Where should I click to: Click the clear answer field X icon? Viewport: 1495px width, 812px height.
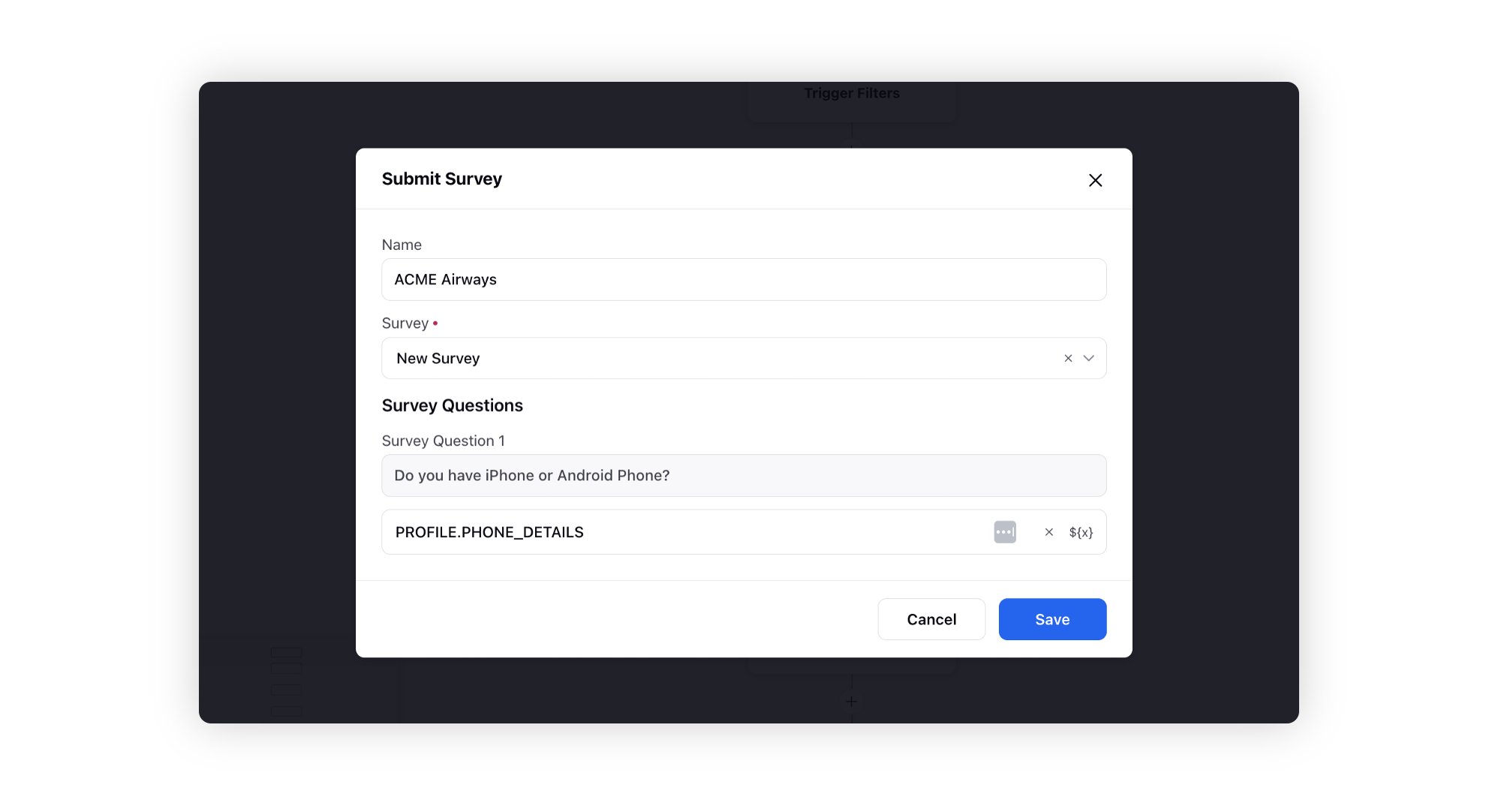click(x=1047, y=532)
